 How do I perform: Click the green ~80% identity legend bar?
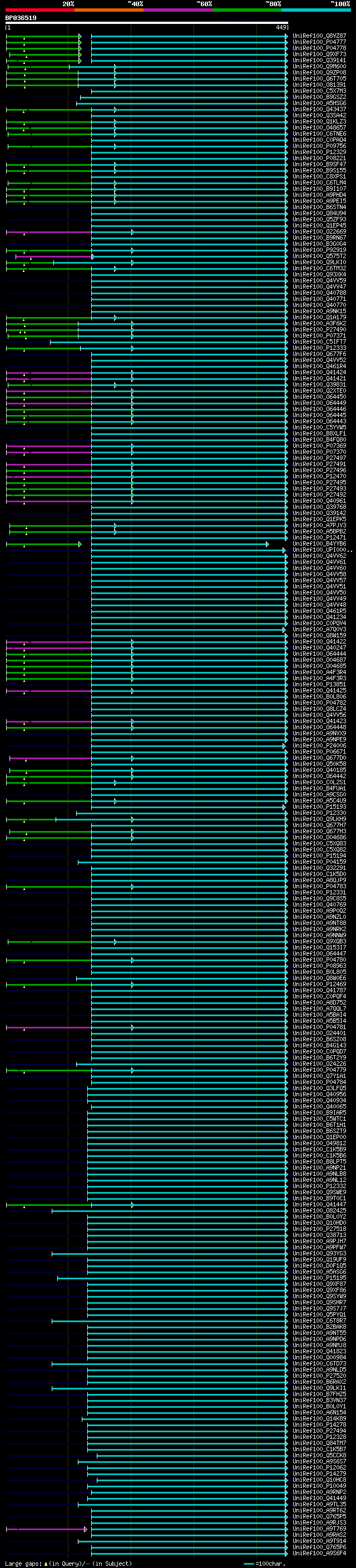pos(246,10)
